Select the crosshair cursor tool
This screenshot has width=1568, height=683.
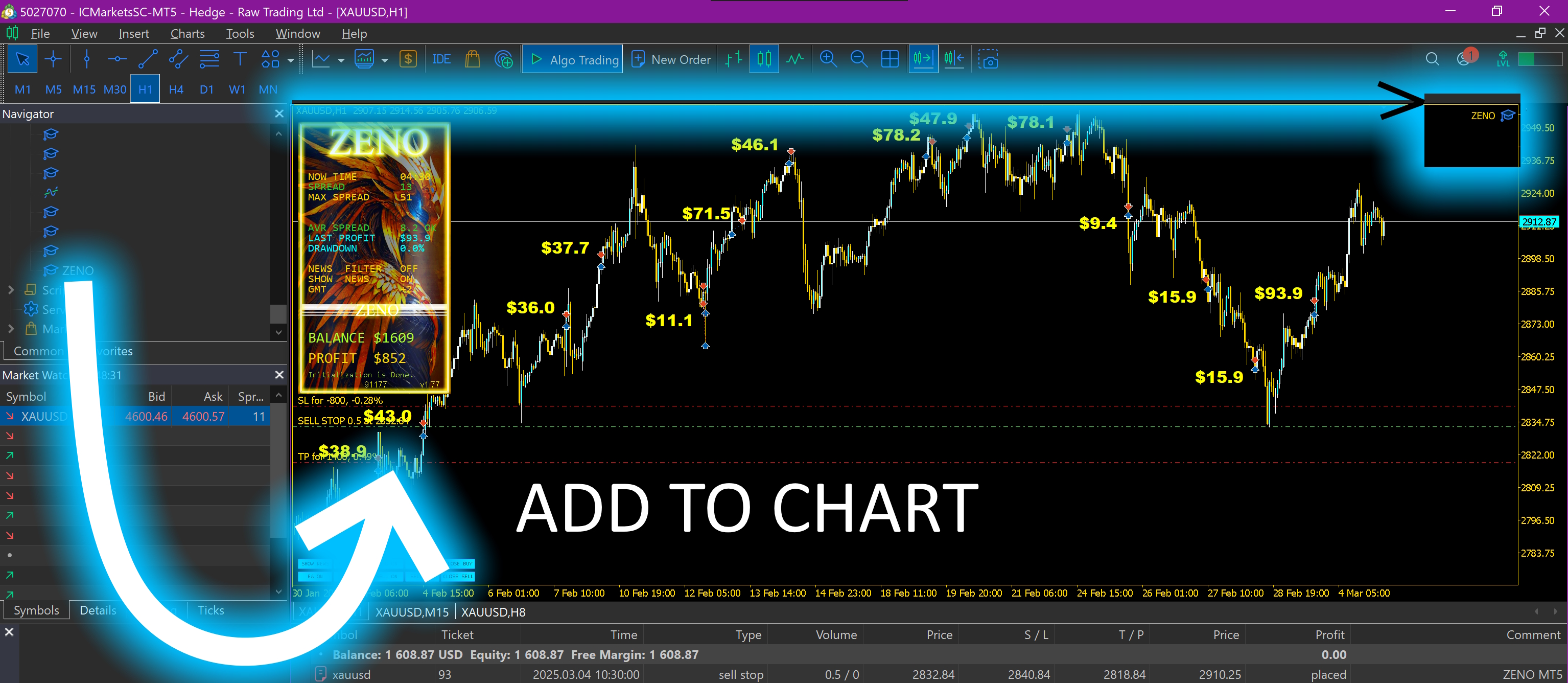tap(53, 59)
